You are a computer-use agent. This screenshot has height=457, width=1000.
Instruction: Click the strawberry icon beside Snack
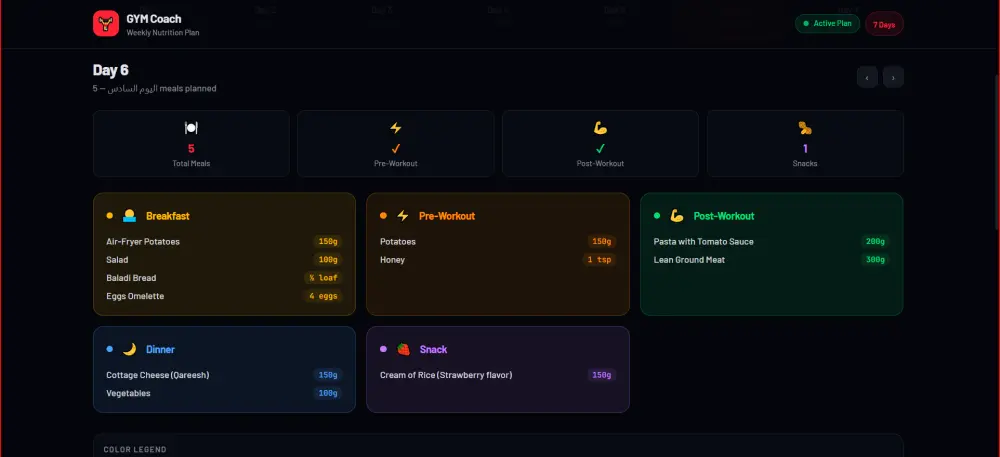click(403, 349)
